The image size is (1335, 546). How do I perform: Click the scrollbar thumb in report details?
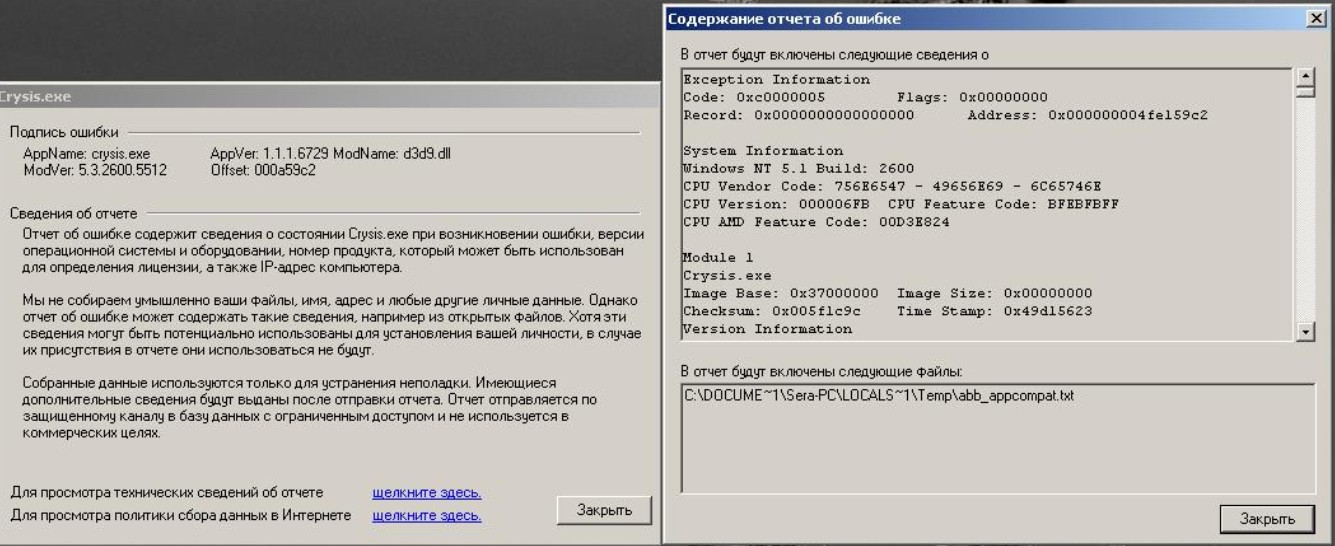pyautogui.click(x=1304, y=92)
